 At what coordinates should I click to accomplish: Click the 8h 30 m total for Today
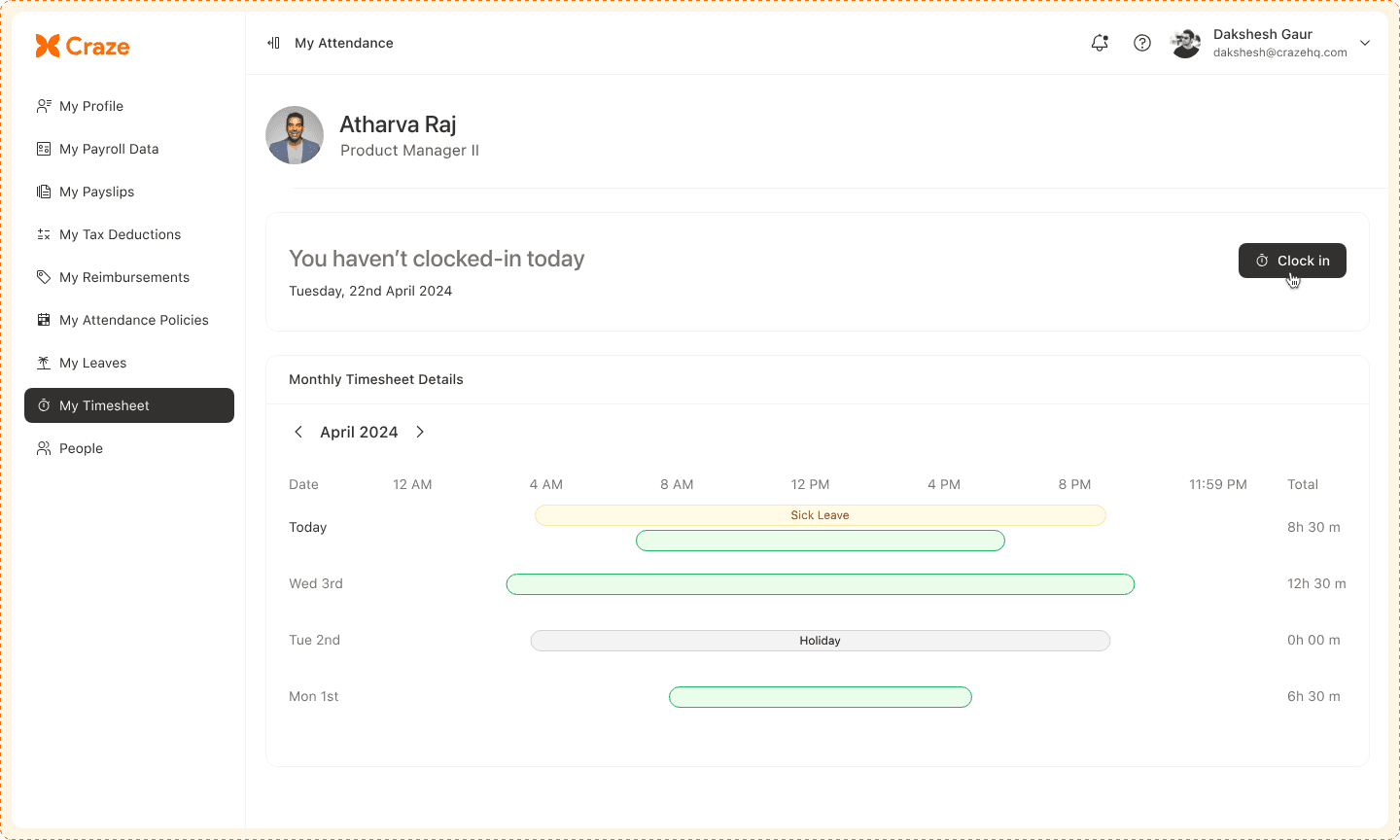[x=1313, y=527]
